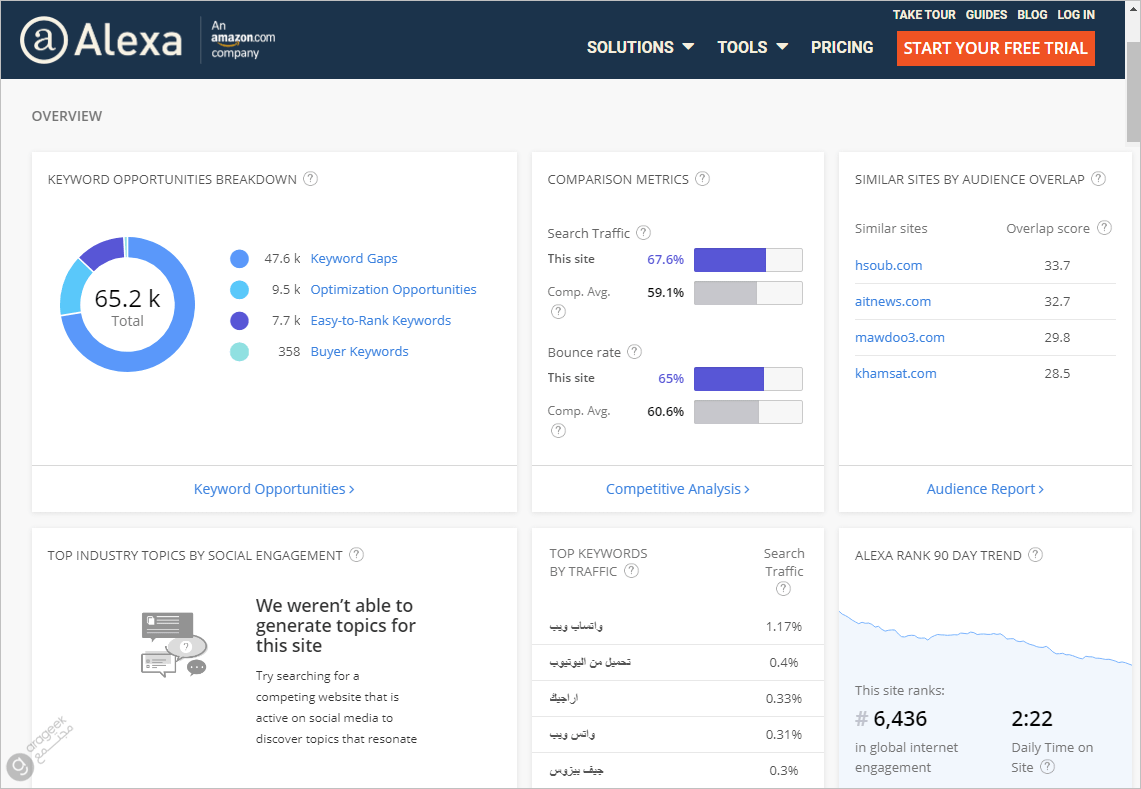Click the 65% bounce rate value
This screenshot has height=789, width=1141.
point(671,378)
